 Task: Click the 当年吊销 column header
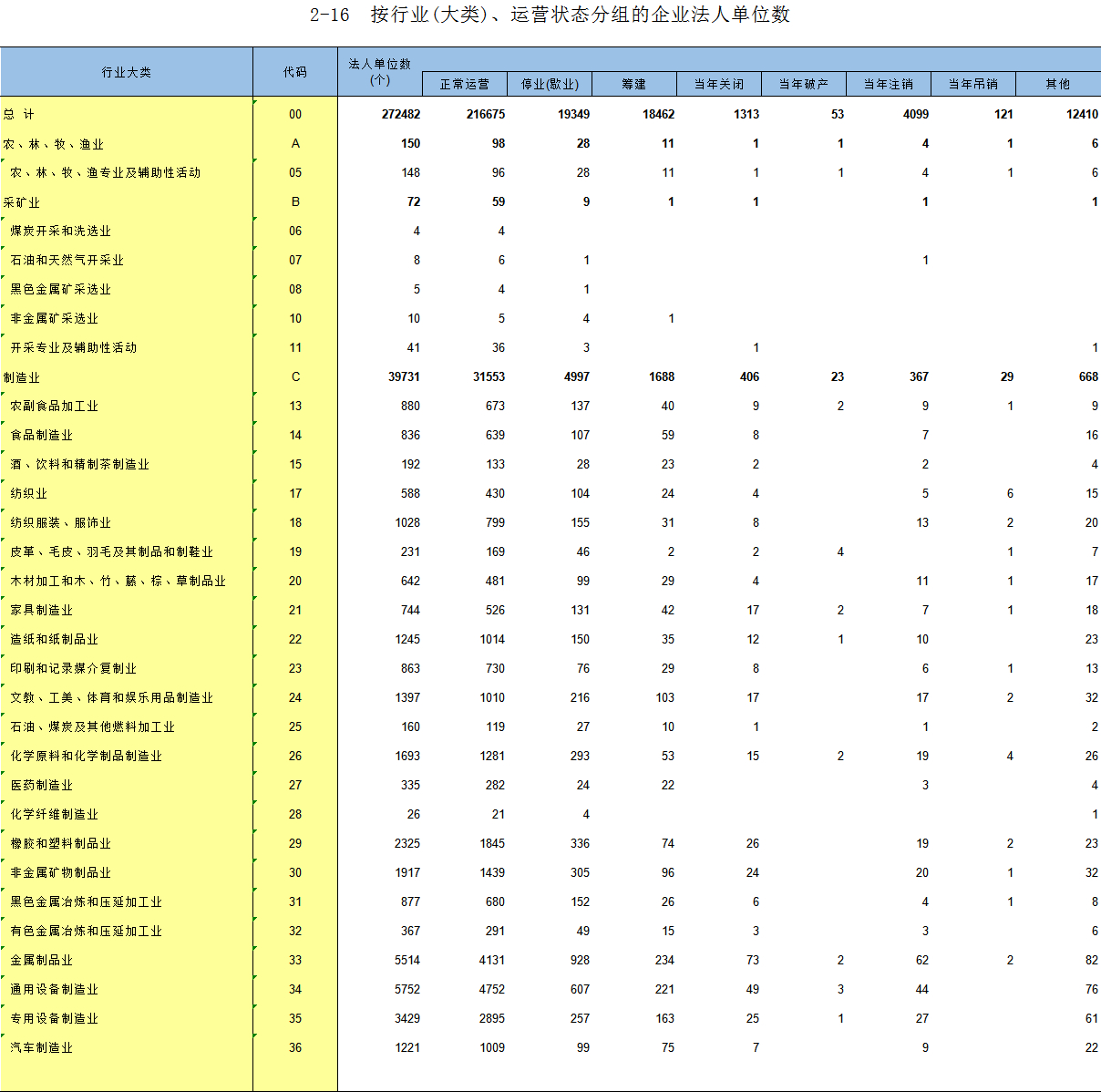coord(973,84)
